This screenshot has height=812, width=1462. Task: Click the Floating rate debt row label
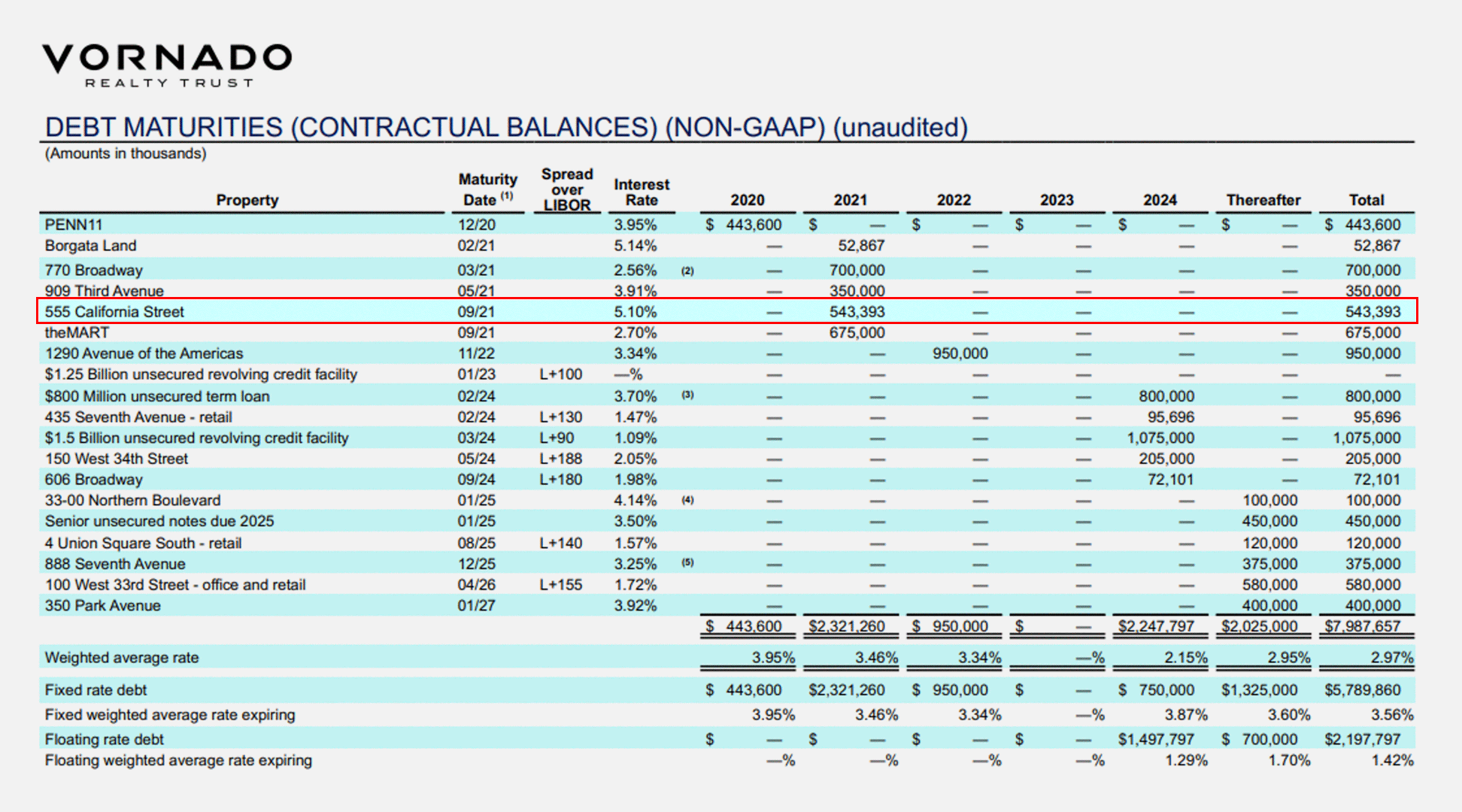click(x=104, y=739)
